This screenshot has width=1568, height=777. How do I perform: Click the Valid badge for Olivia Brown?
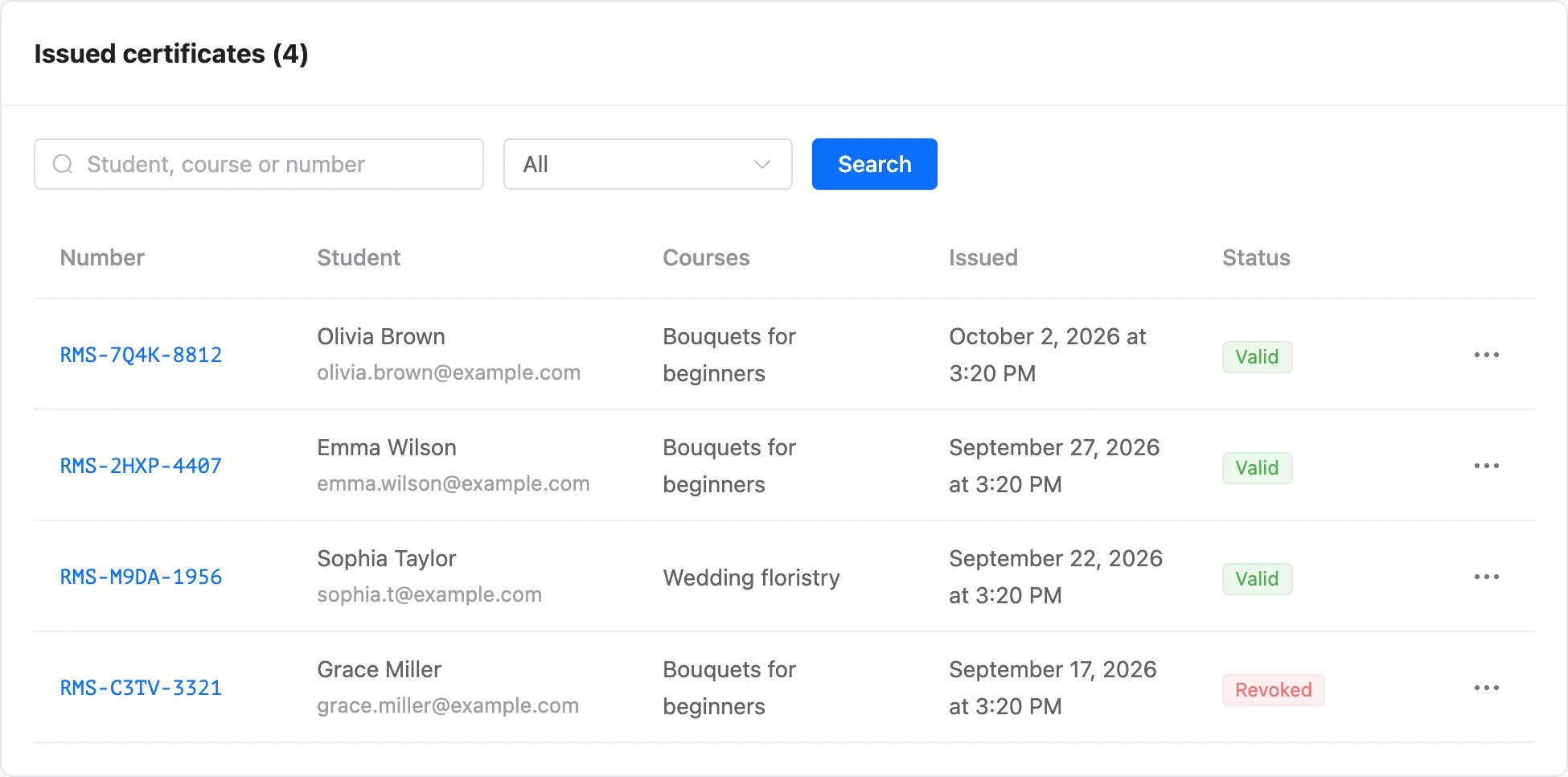click(x=1257, y=356)
